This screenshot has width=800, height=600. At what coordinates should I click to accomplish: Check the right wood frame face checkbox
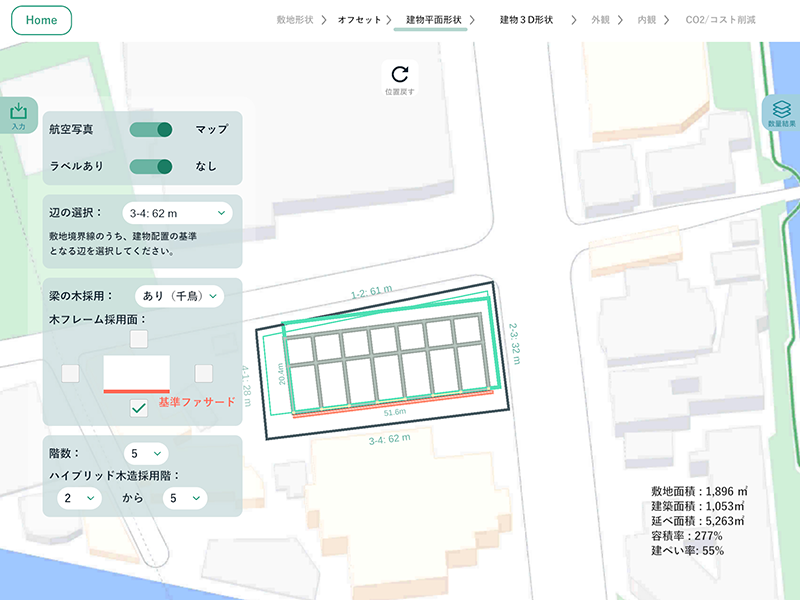click(204, 373)
